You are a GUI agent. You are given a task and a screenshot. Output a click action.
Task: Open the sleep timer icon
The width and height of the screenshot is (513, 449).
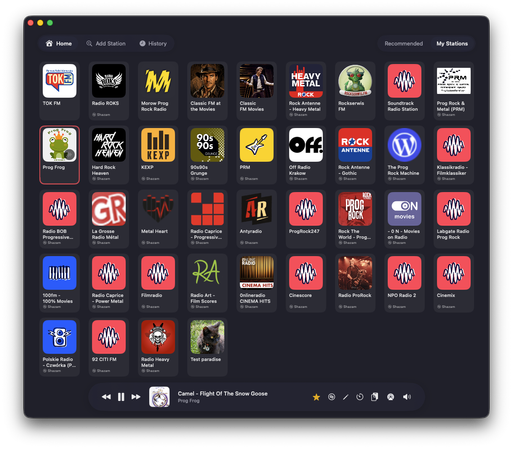[x=360, y=397]
